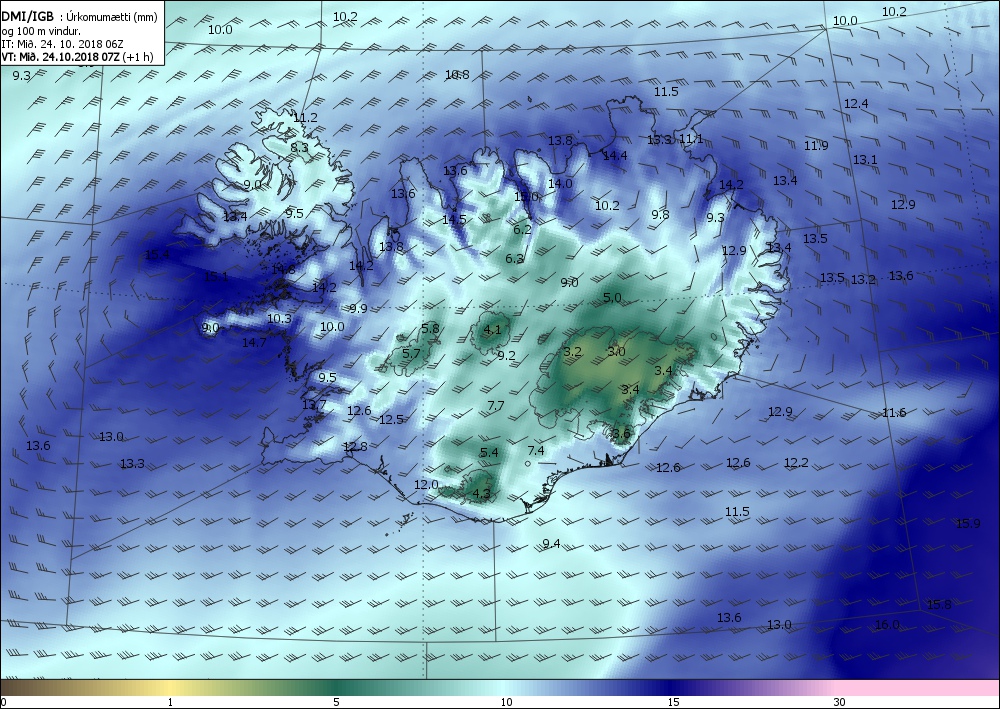
Task: Click the valid time 'VT: Mið. 24.10.2018 07Z (+1 h)'
Action: tap(77, 57)
